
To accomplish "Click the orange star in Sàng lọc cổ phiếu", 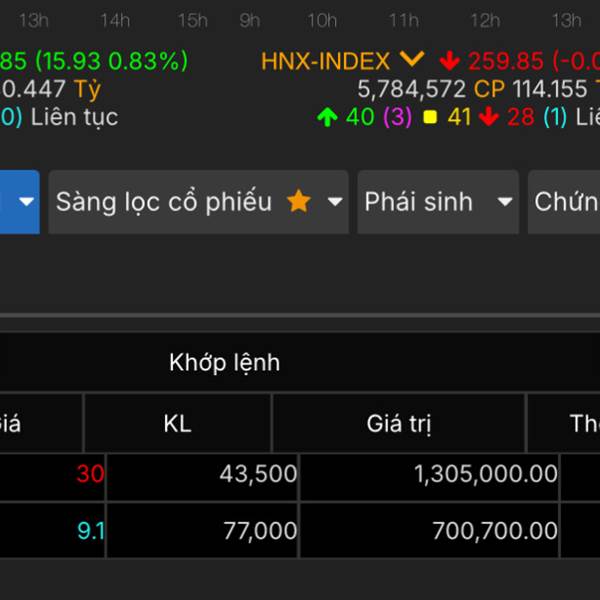I will point(298,202).
